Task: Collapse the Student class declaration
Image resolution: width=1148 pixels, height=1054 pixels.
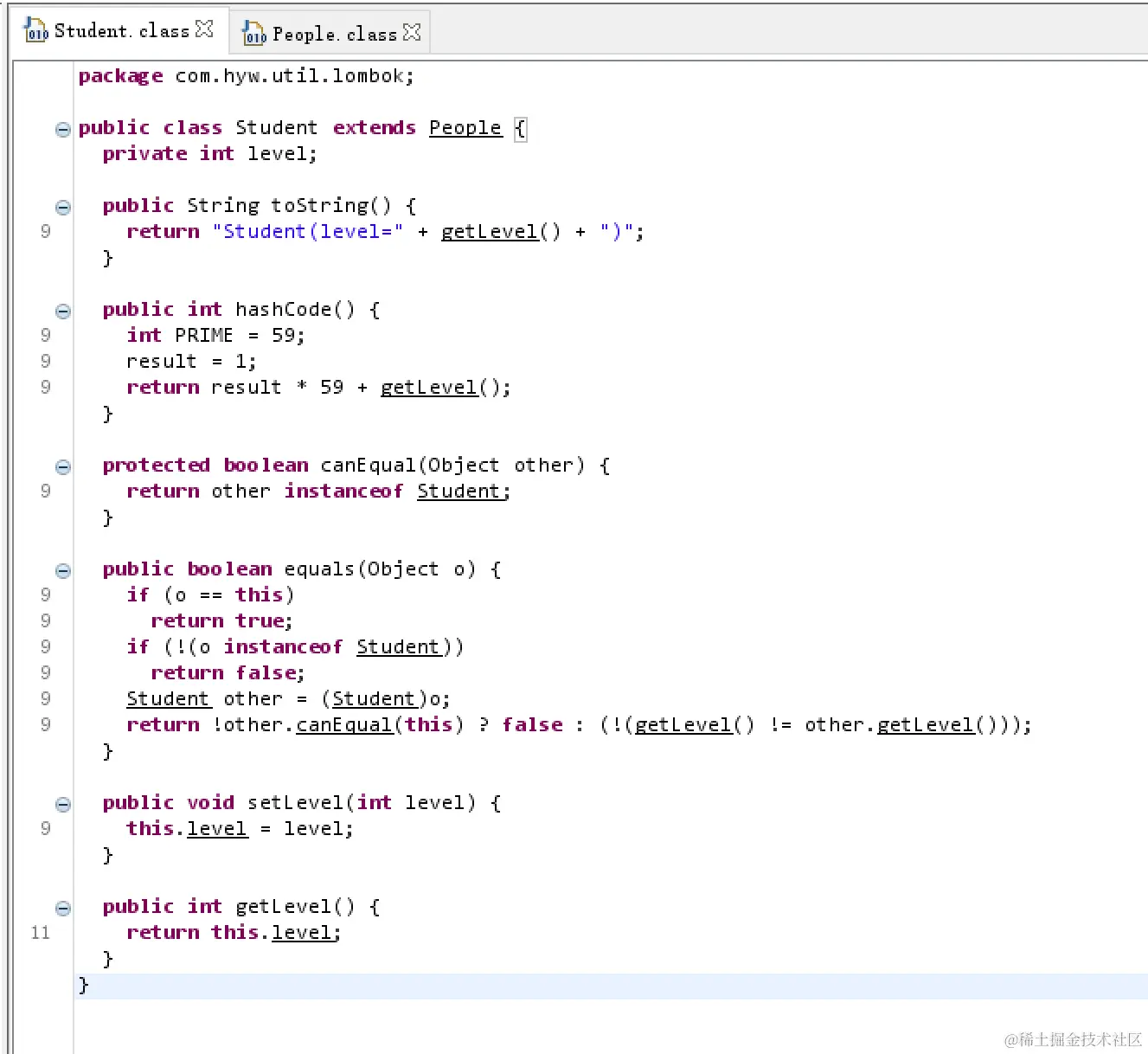Action: pyautogui.click(x=62, y=130)
